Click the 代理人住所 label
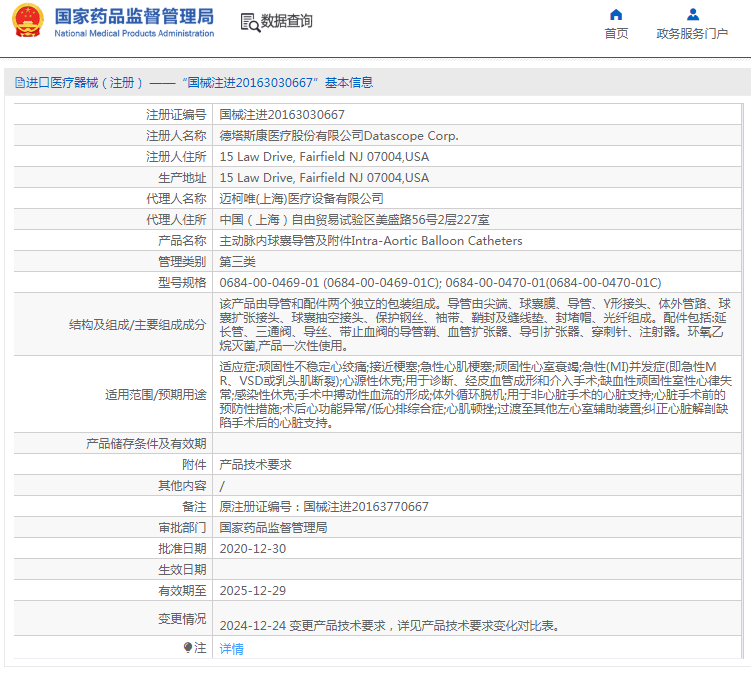This screenshot has width=751, height=675. tap(176, 220)
